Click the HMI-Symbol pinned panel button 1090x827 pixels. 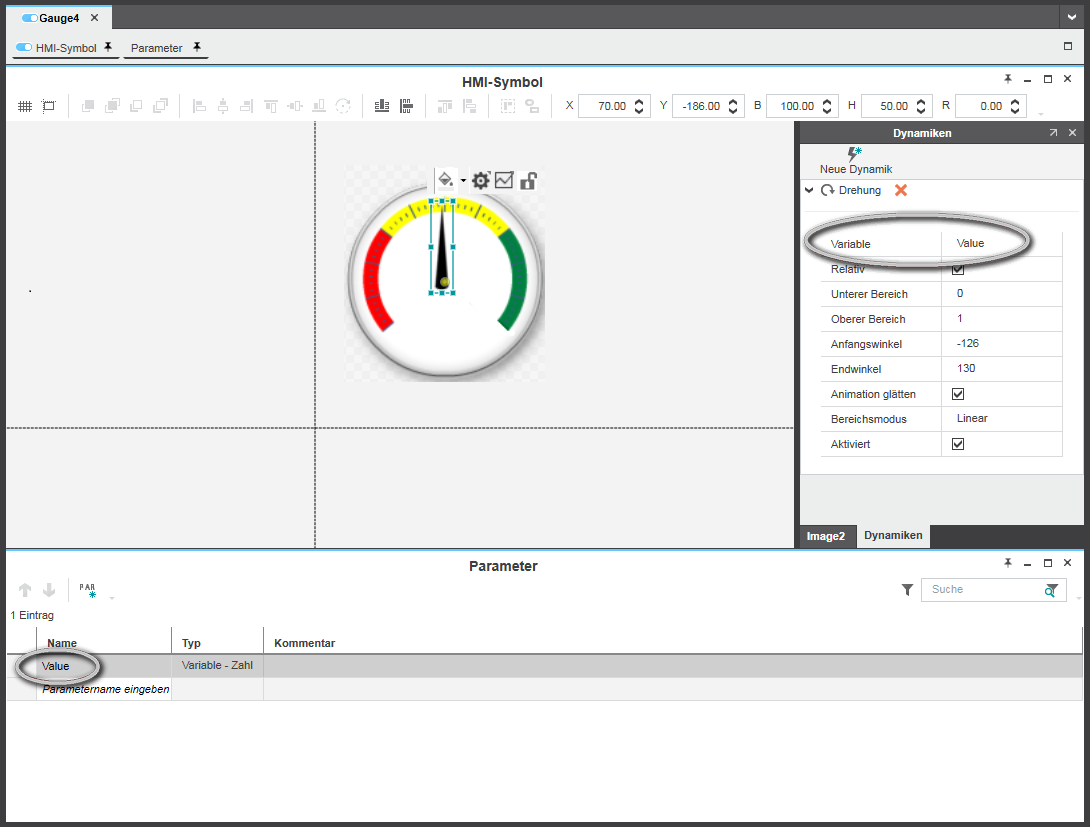66,48
